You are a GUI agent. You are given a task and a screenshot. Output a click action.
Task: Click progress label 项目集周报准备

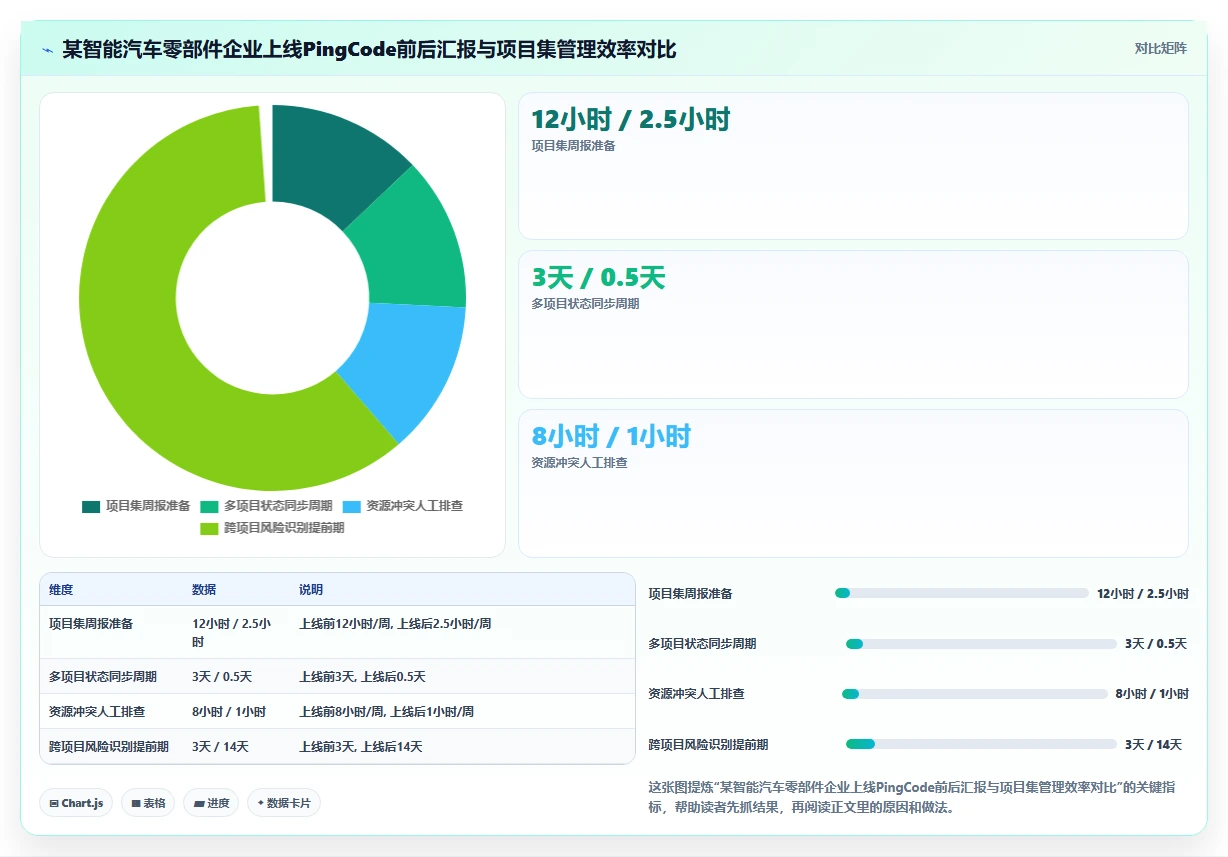point(690,594)
